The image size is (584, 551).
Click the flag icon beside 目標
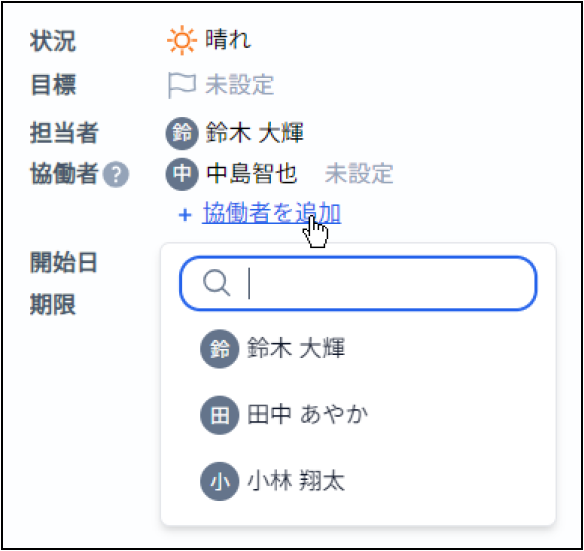point(182,85)
